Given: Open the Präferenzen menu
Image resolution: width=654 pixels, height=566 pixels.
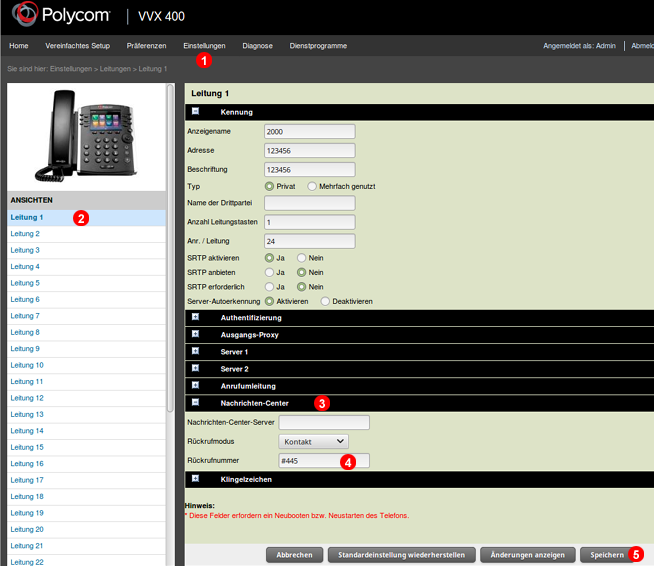Looking at the screenshot, I should point(146,46).
